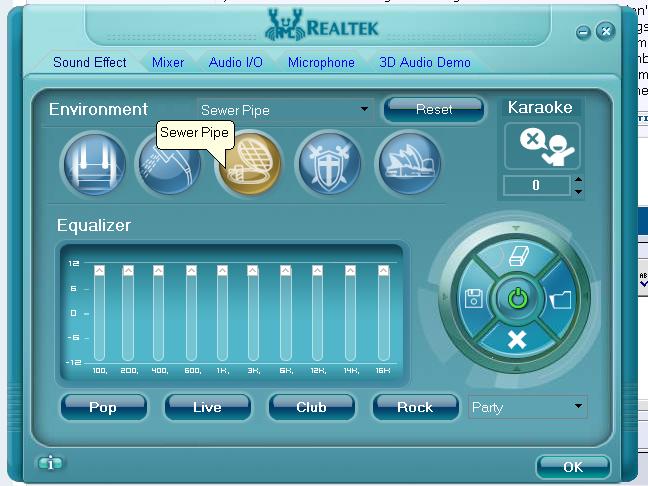Click the 14K equalizer slider handle
648x486 pixels.
pyautogui.click(x=350, y=270)
